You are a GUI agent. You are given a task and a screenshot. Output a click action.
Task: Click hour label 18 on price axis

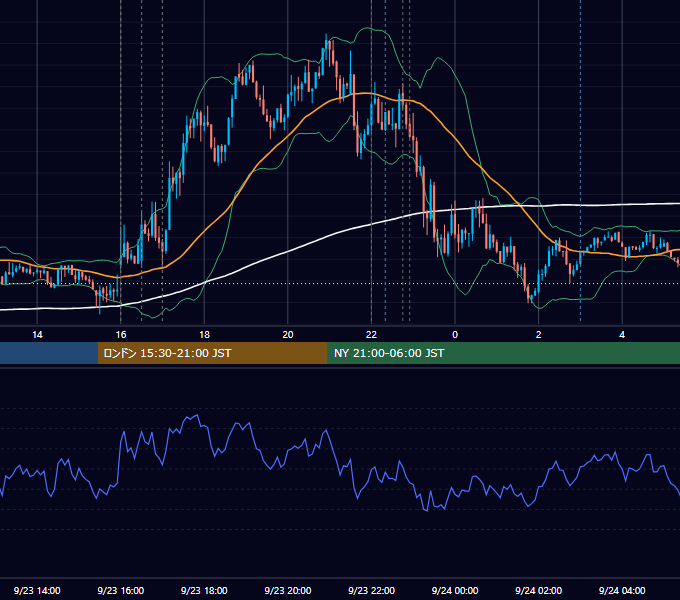pos(204,335)
